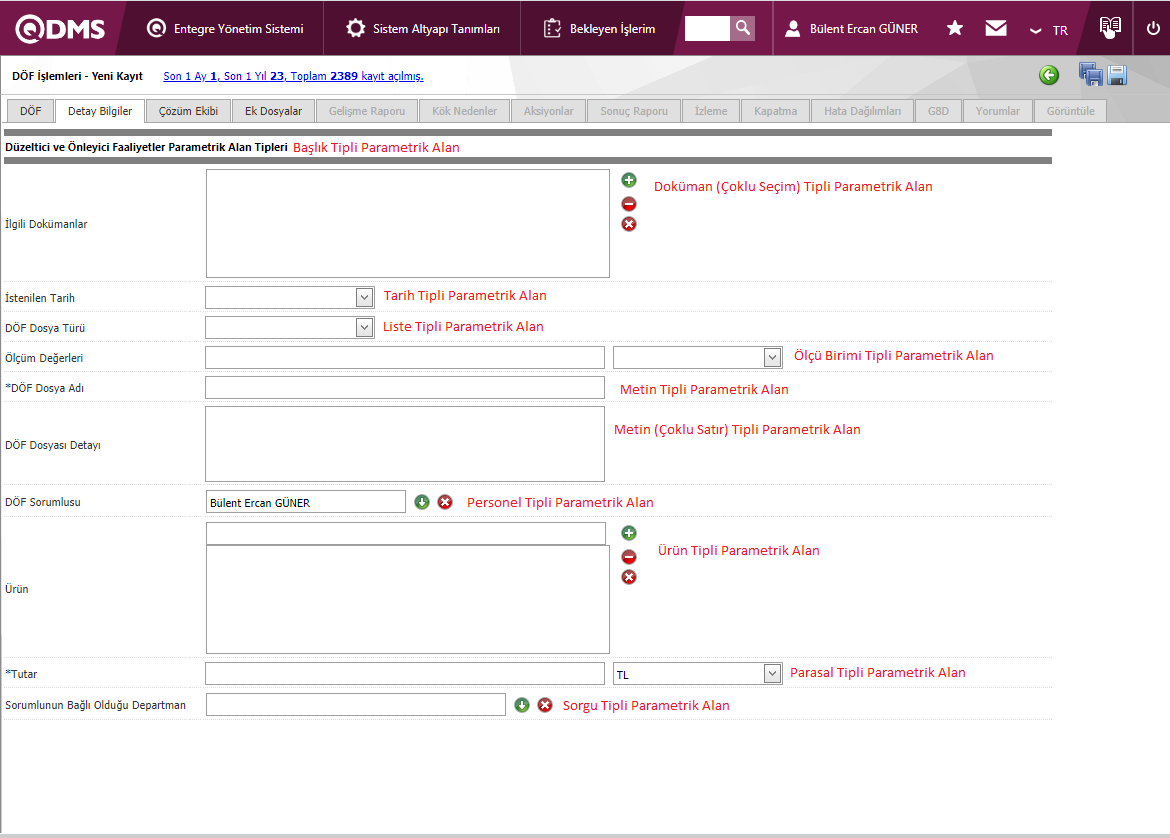
Task: Click the green back arrow icon
Action: pos(1048,75)
